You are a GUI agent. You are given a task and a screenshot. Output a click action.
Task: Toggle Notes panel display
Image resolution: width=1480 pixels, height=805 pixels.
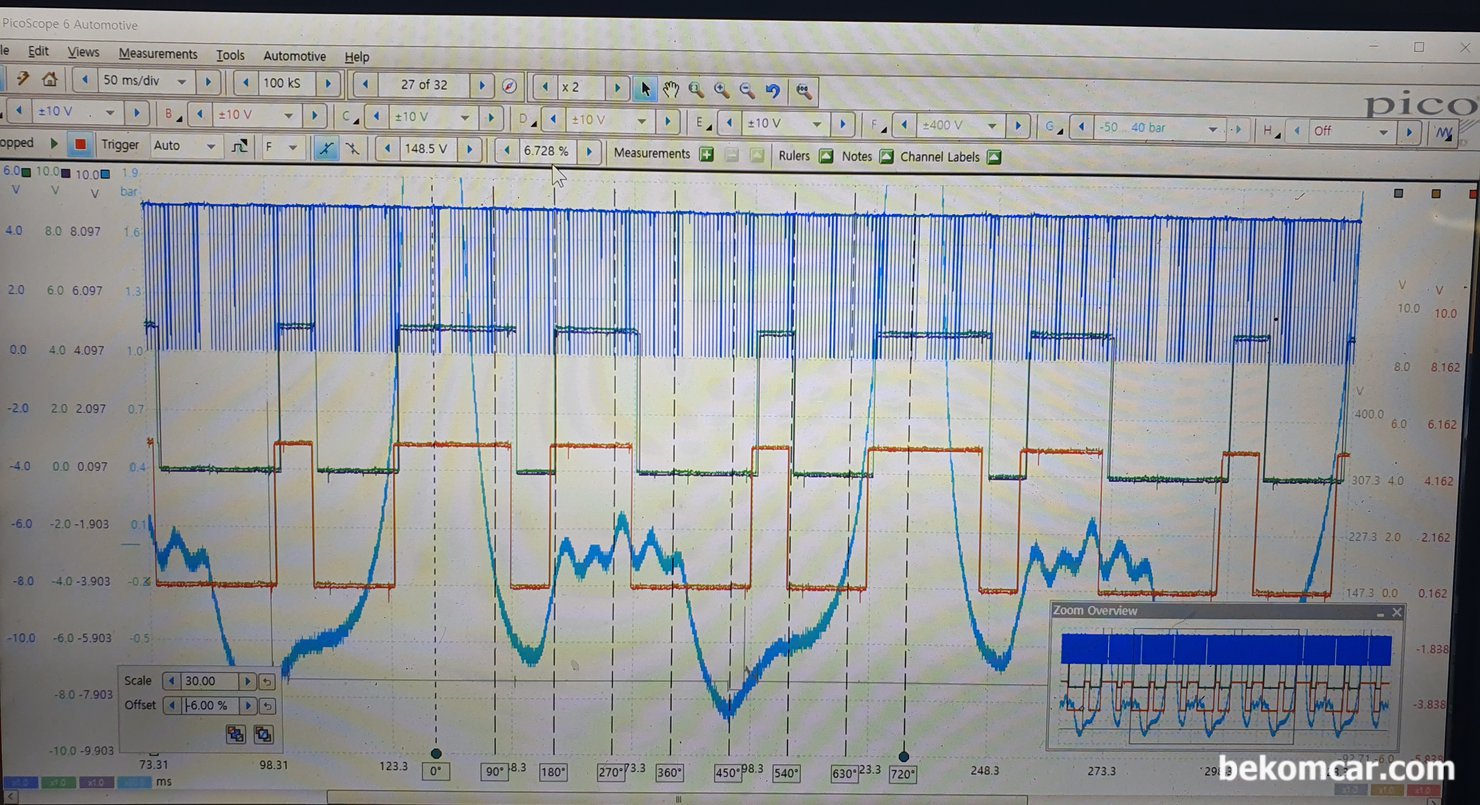point(886,156)
